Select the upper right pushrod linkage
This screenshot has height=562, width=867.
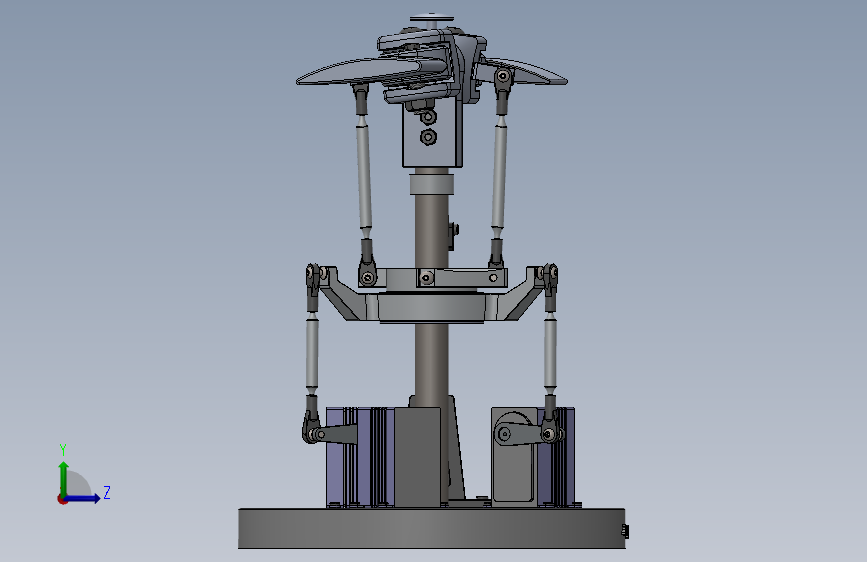point(500,166)
